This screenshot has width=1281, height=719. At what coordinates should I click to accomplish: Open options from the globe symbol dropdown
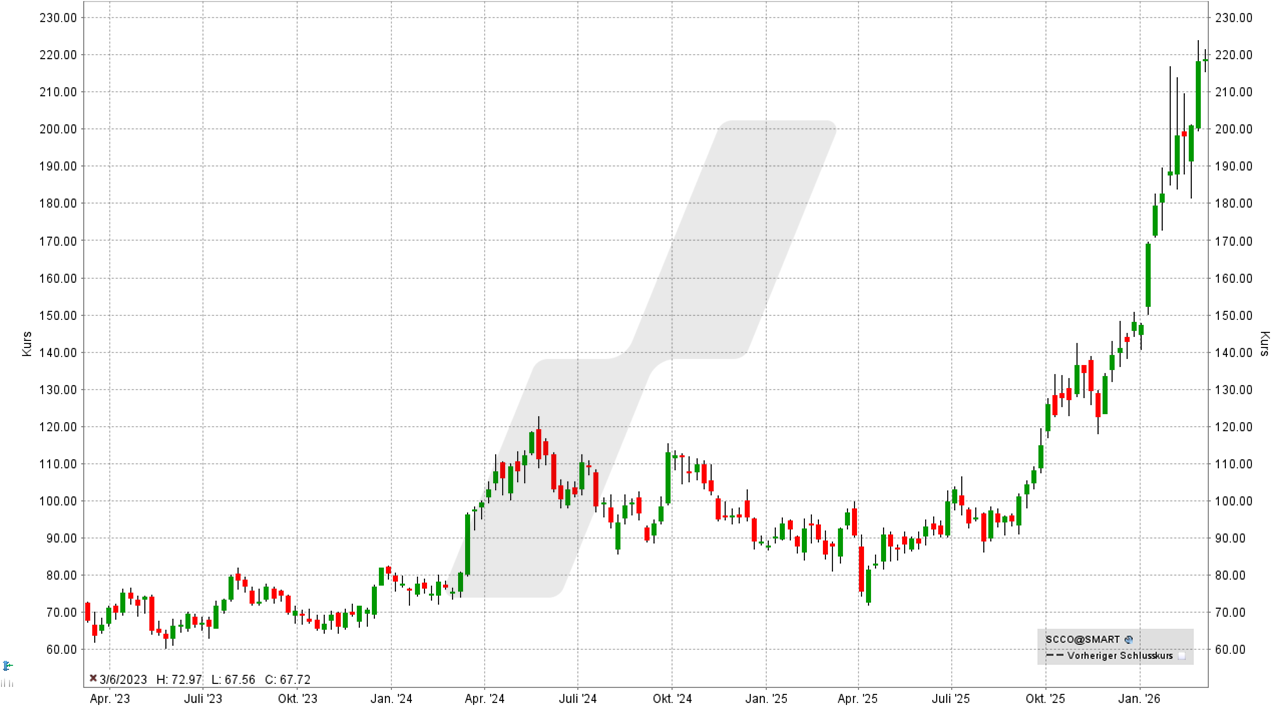(1128, 639)
